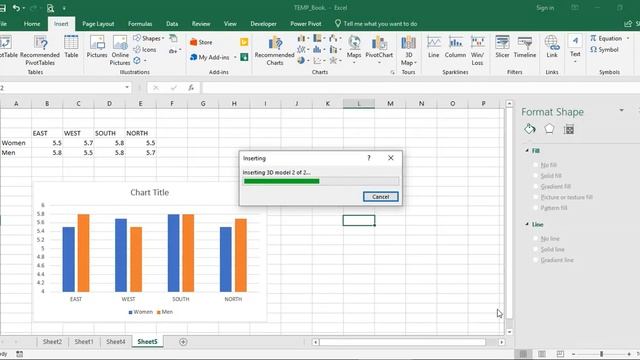Select Solid line radio option
The image size is (640, 360).
[536, 249]
